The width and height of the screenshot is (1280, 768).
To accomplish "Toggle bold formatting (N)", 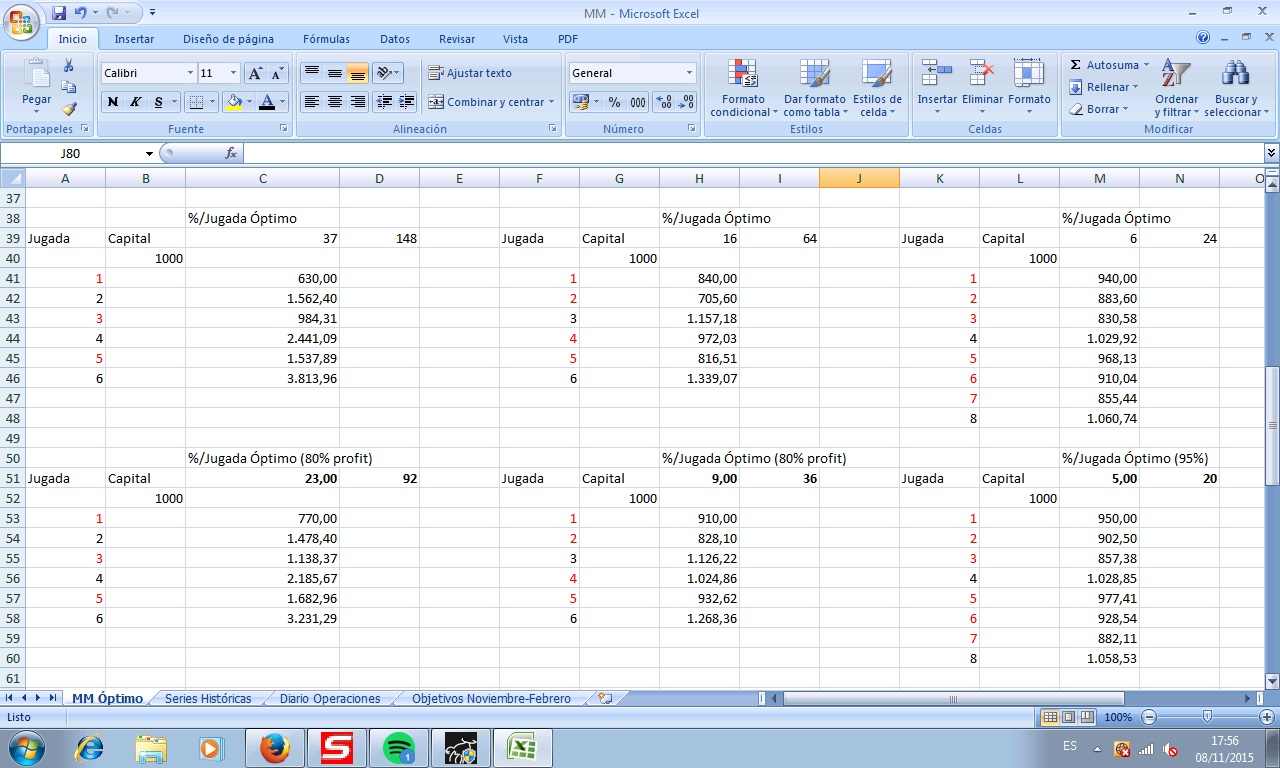I will pyautogui.click(x=113, y=102).
